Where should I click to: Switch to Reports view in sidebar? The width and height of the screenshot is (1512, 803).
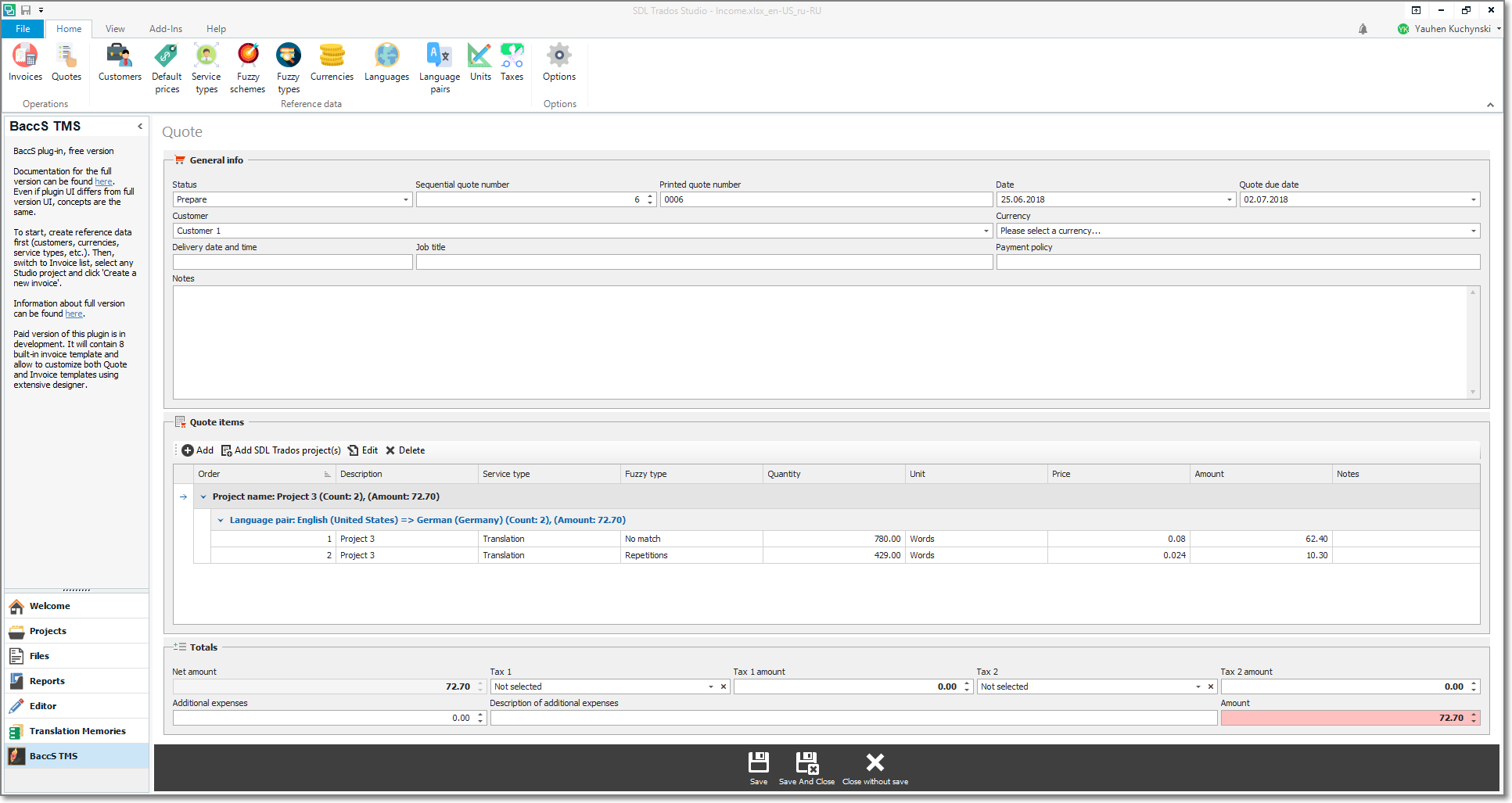[x=77, y=681]
